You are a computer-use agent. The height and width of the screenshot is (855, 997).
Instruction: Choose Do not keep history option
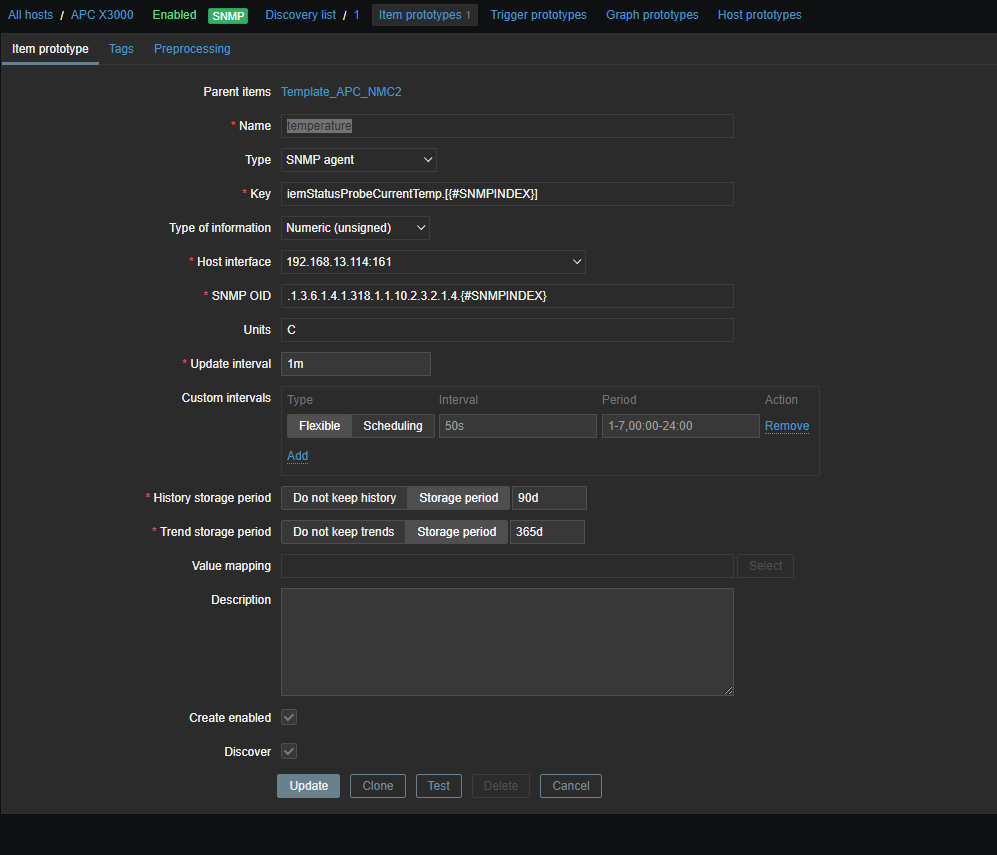(344, 498)
